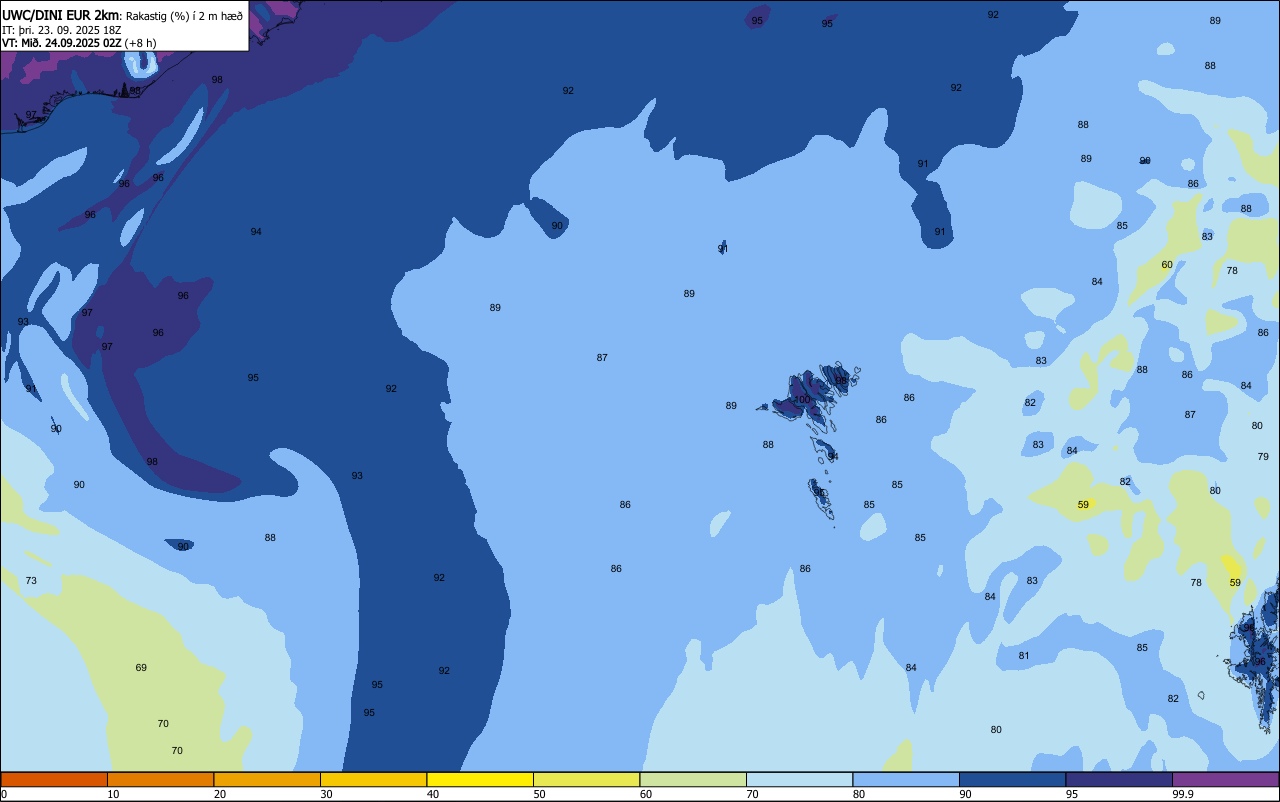This screenshot has height=802, width=1280.
Task: Pick the purple legend swatch above 99.9
Action: tap(1225, 779)
